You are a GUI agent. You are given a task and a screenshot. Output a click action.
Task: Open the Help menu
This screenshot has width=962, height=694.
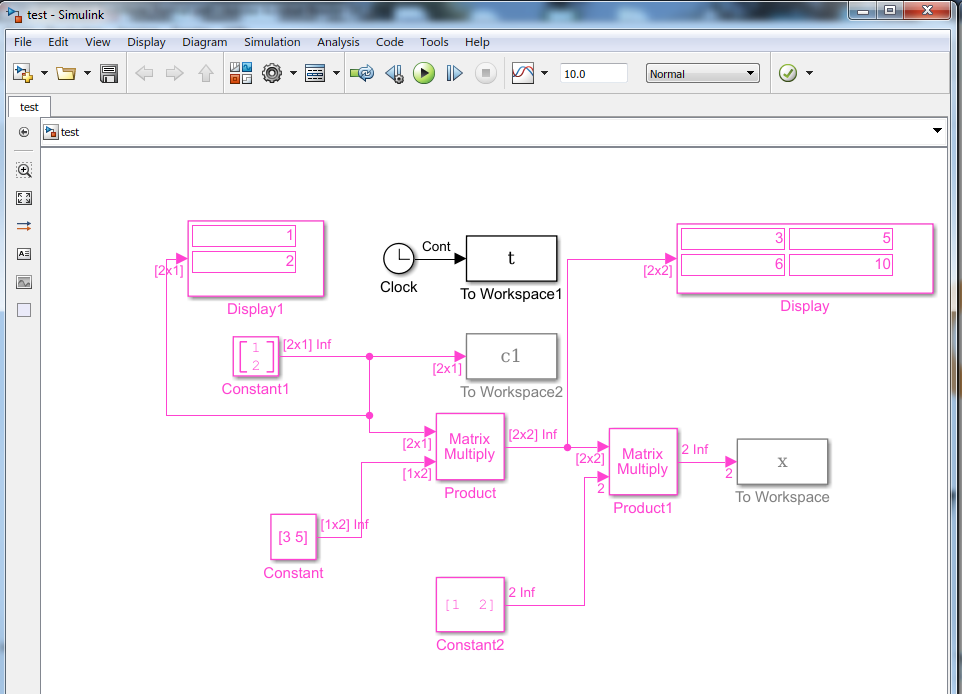click(477, 42)
